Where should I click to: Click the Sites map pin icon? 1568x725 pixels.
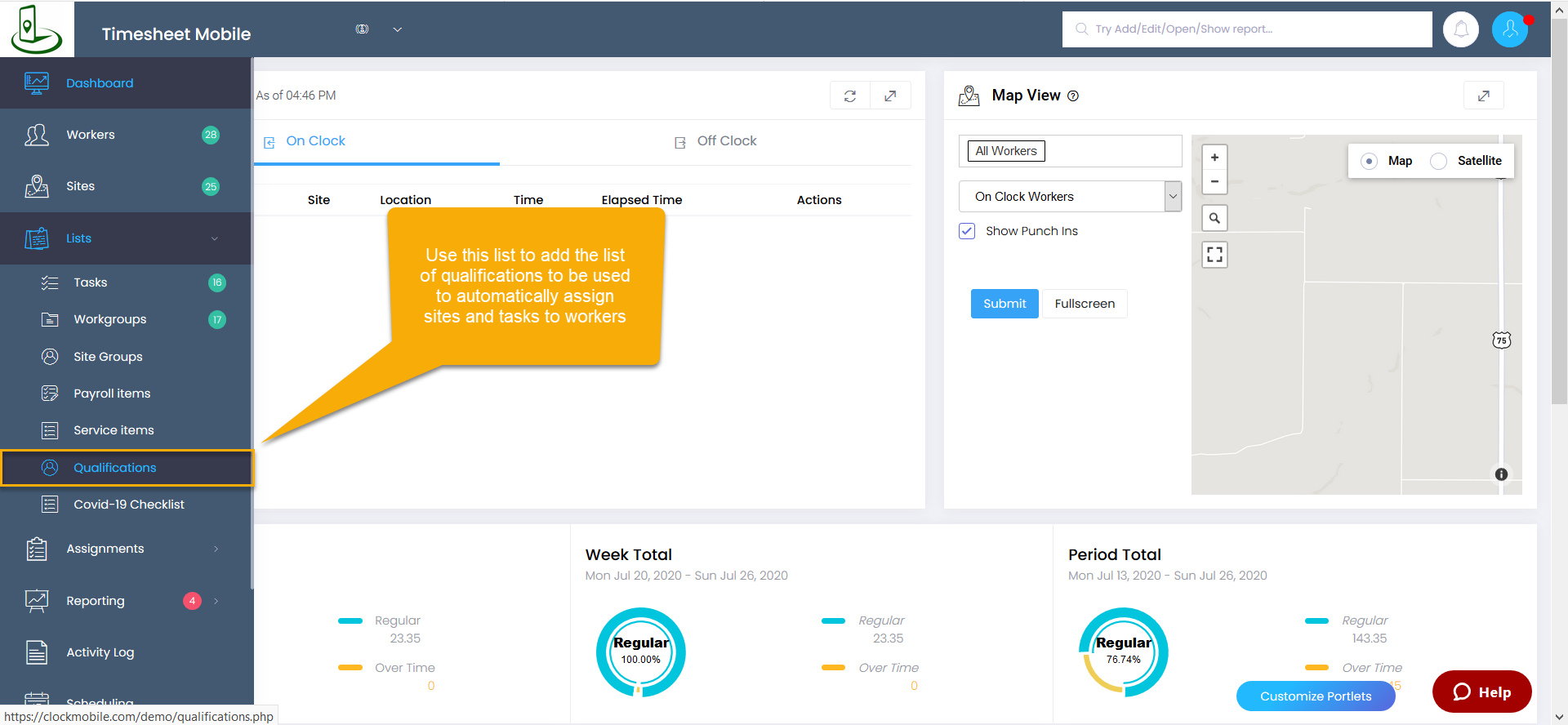point(36,186)
